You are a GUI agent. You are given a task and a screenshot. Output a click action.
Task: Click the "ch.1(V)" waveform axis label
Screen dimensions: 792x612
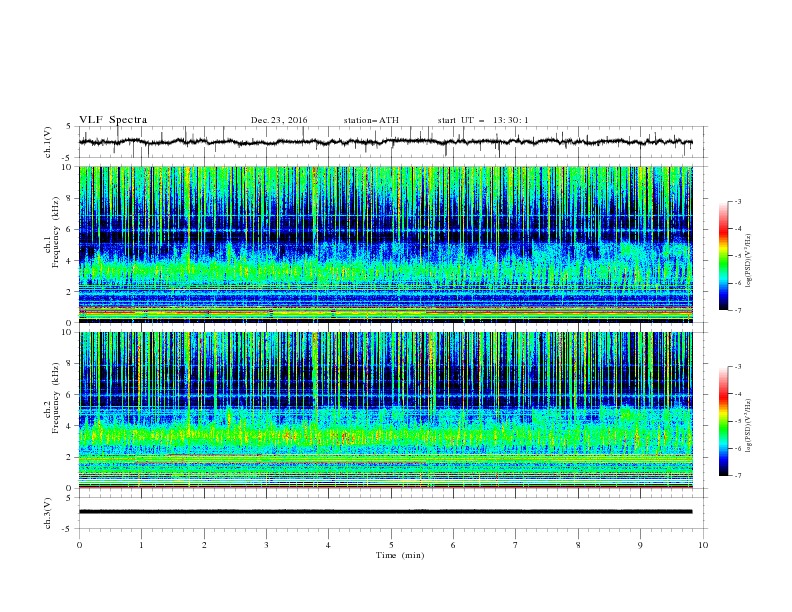click(48, 142)
